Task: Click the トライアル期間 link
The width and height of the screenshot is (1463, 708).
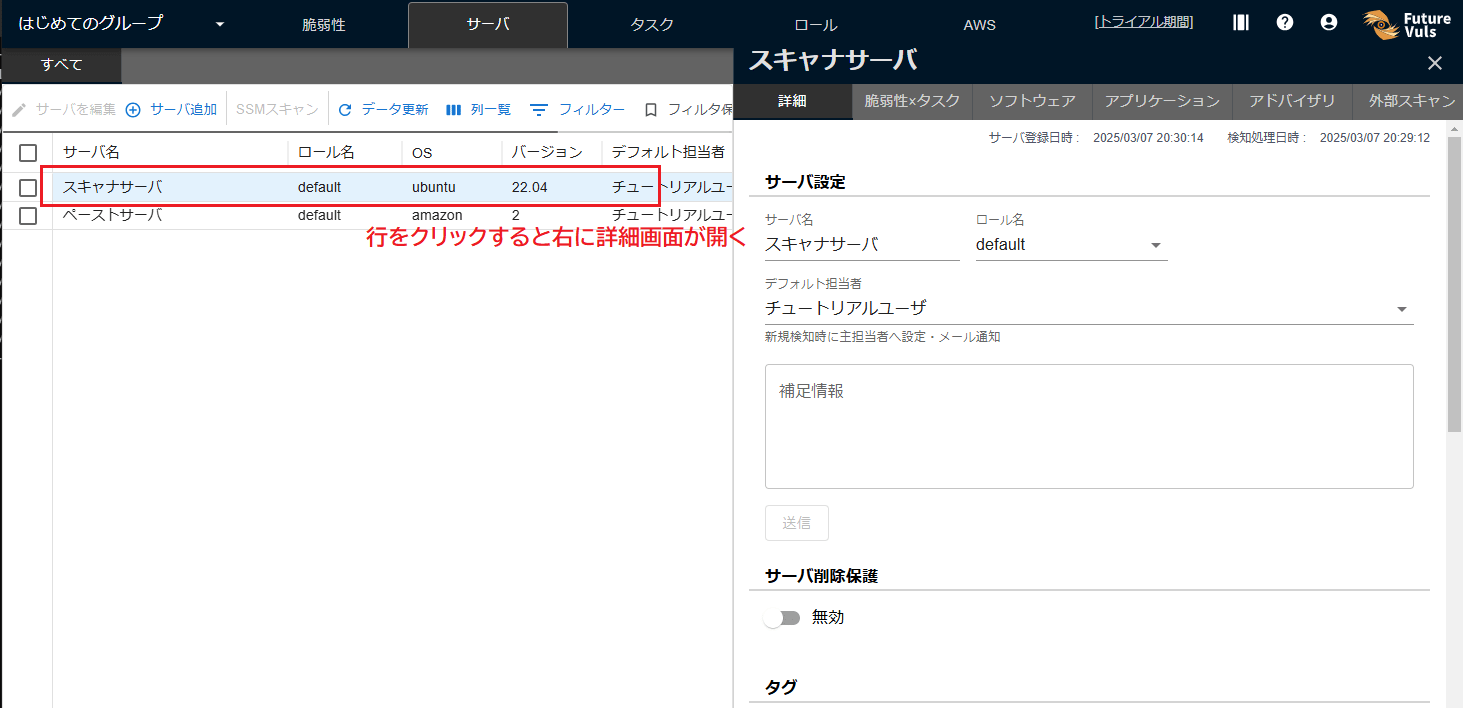Action: click(x=1144, y=22)
